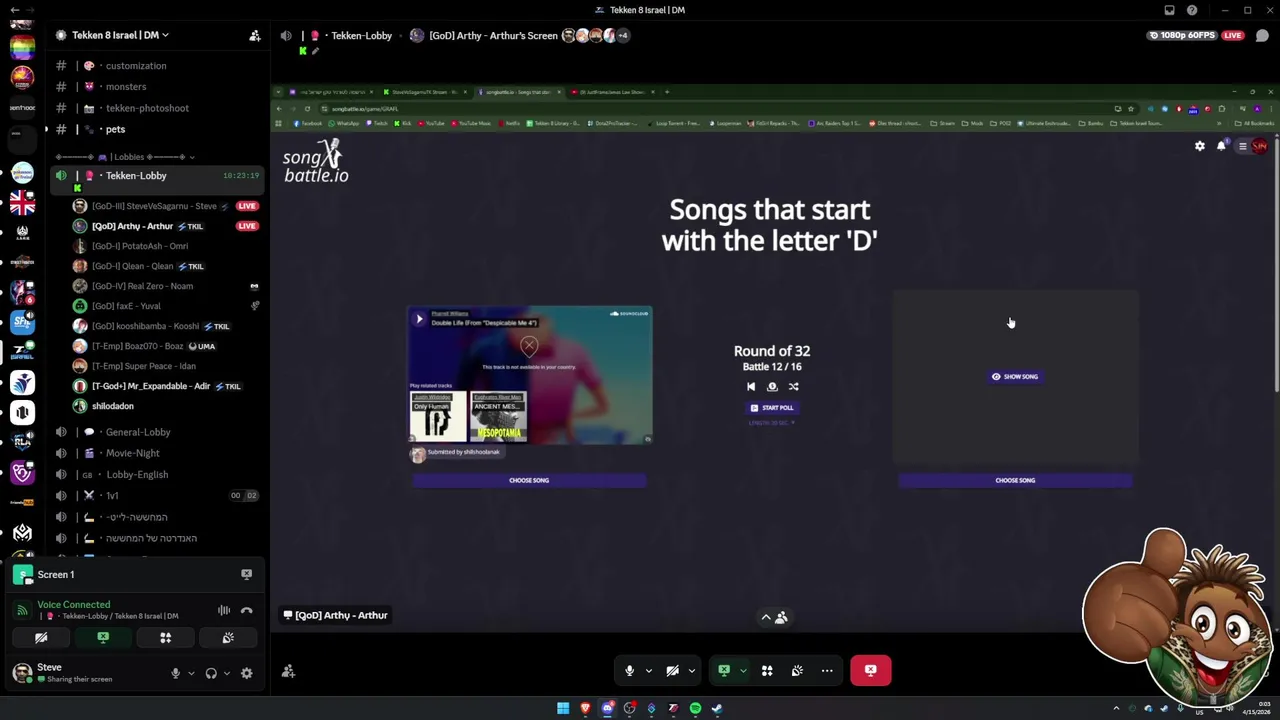Image resolution: width=1280 pixels, height=720 pixels.
Task: Join the General-Lobby voice channel
Action: pyautogui.click(x=138, y=432)
